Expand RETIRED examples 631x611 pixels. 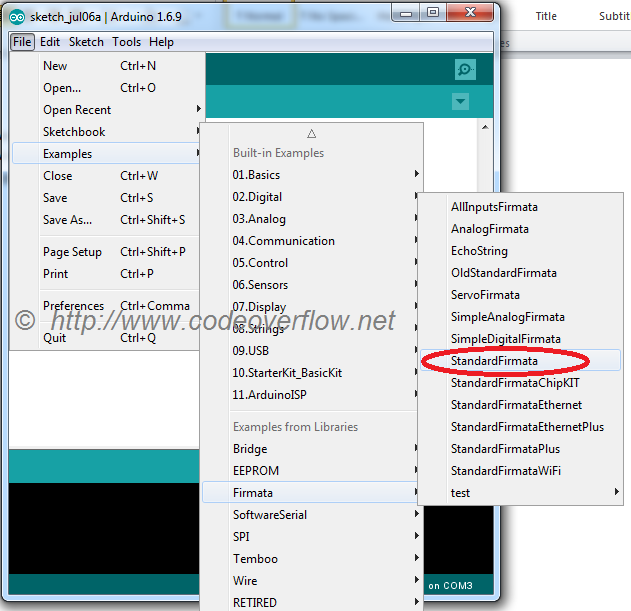(x=311, y=603)
